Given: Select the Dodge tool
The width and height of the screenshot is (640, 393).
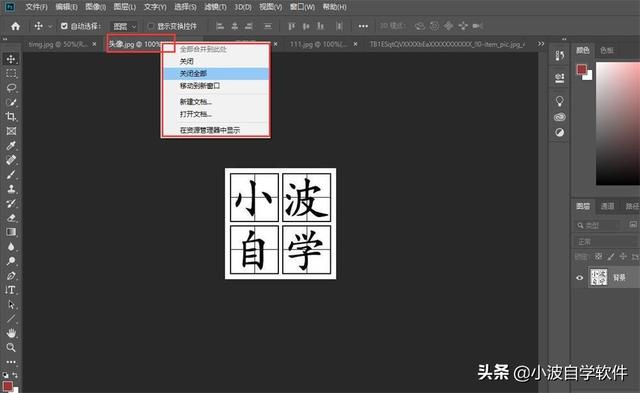Looking at the screenshot, I should coord(11,261).
